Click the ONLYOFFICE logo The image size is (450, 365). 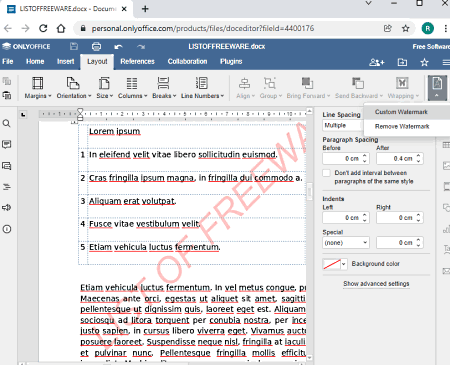[x=26, y=47]
